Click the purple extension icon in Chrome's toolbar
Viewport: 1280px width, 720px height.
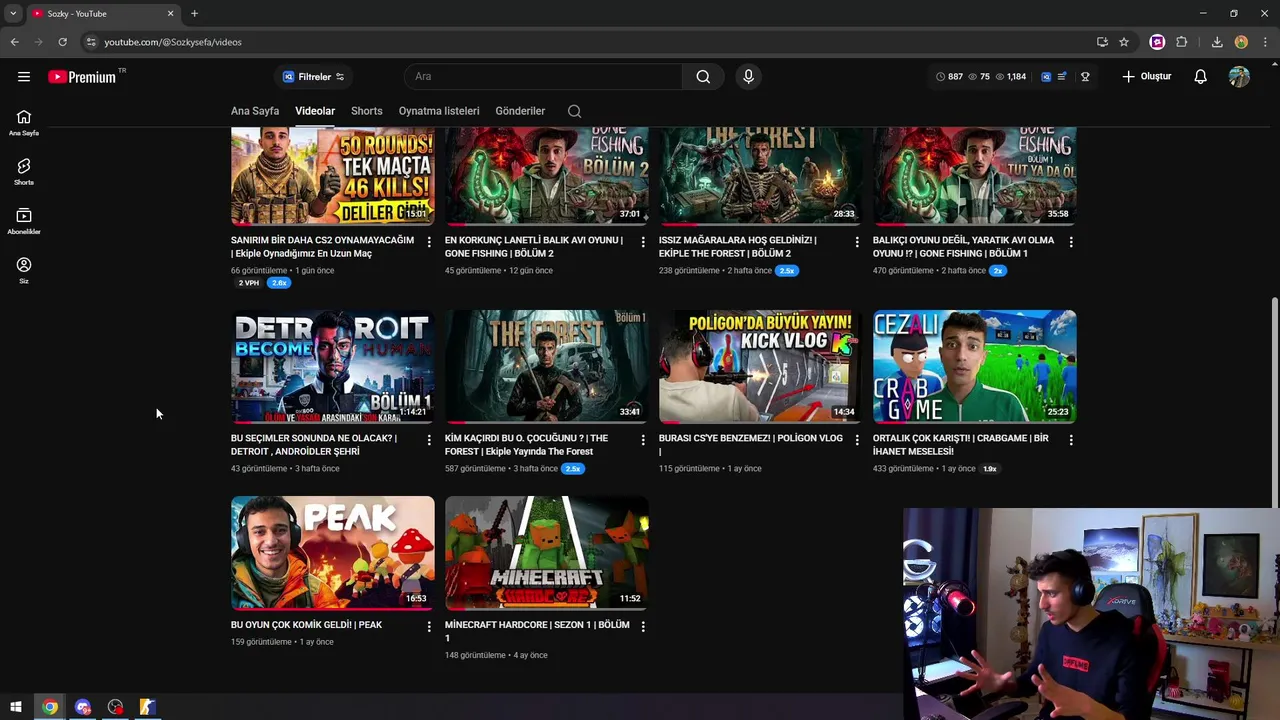pyautogui.click(x=1157, y=42)
